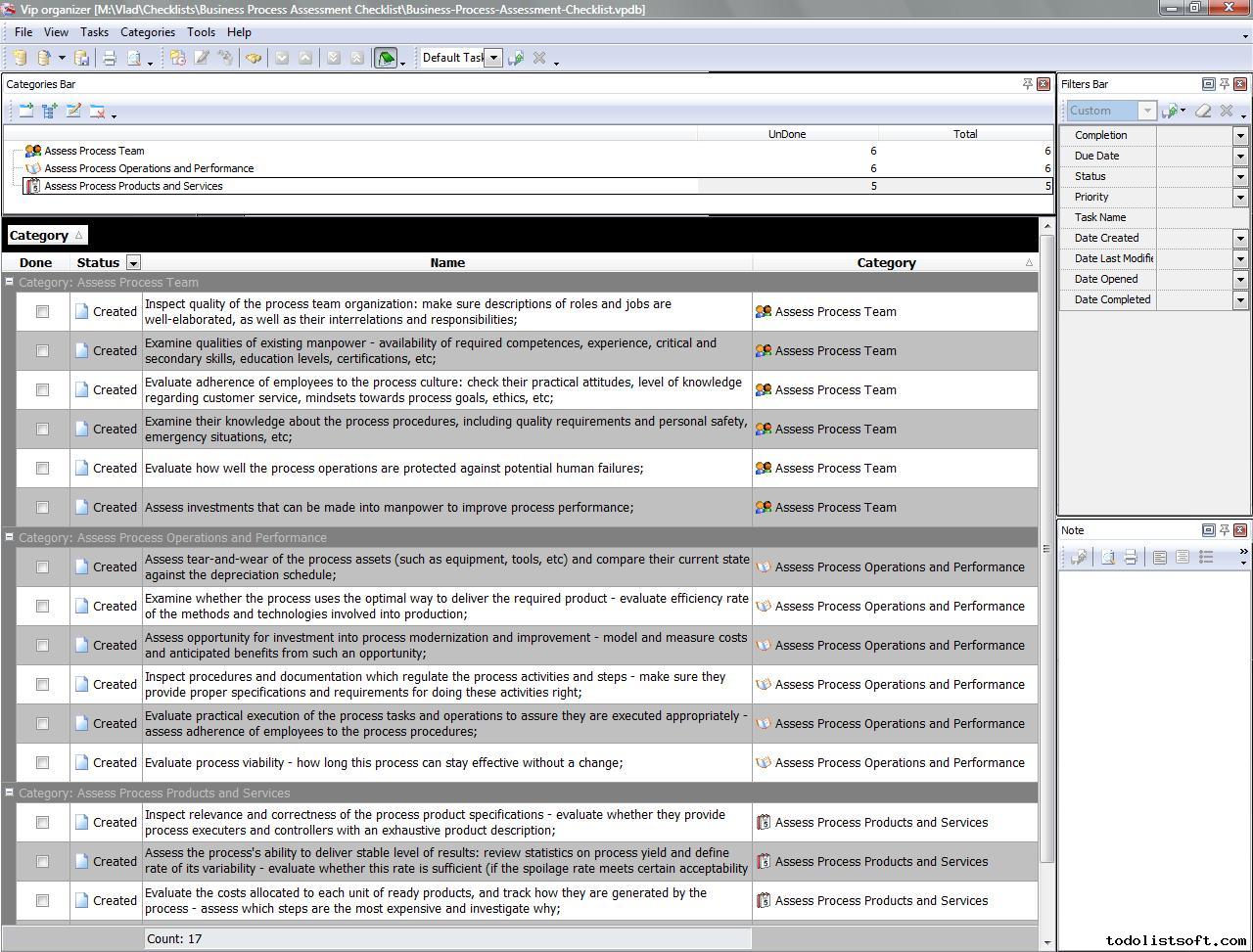Sort tasks by the Name column header
This screenshot has width=1253, height=952.
447,262
